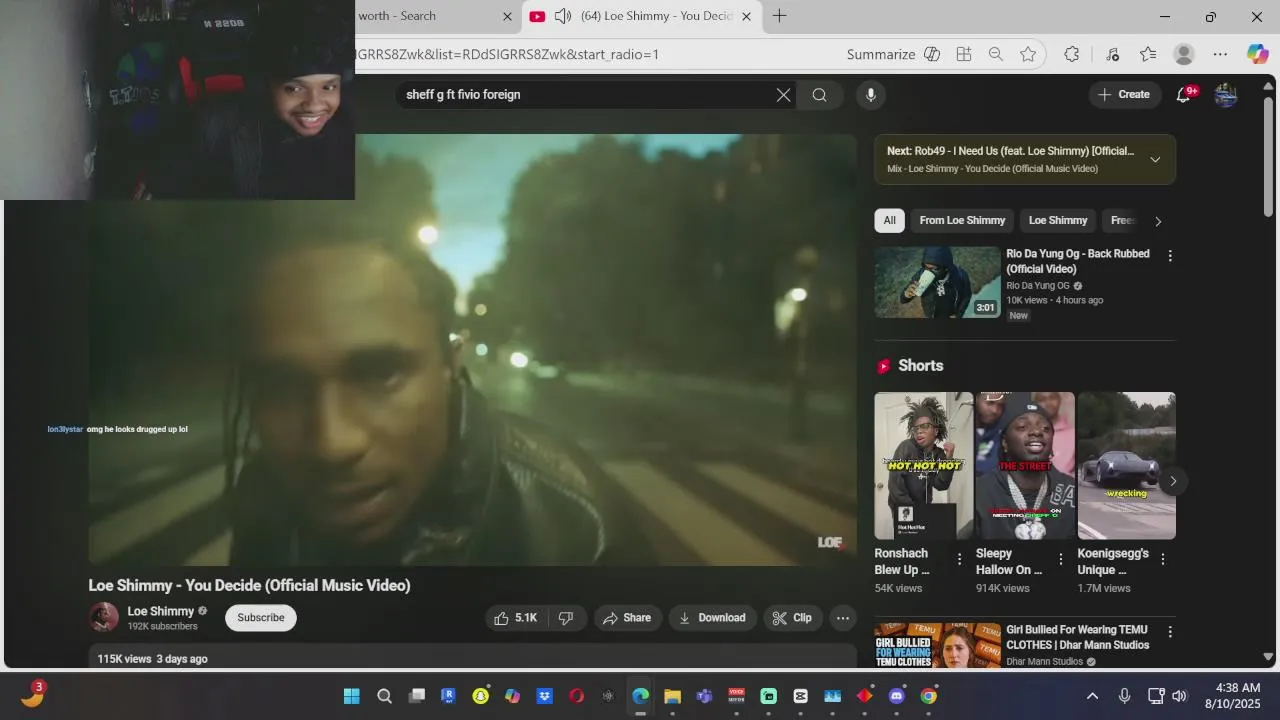Open Rio Da Yung Og Back Rubbed thumbnail
The width and height of the screenshot is (1280, 720).
coord(937,282)
